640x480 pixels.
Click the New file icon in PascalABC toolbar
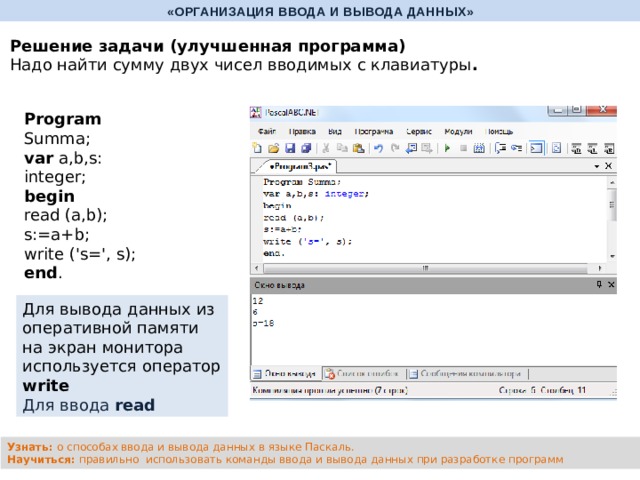tap(257, 148)
